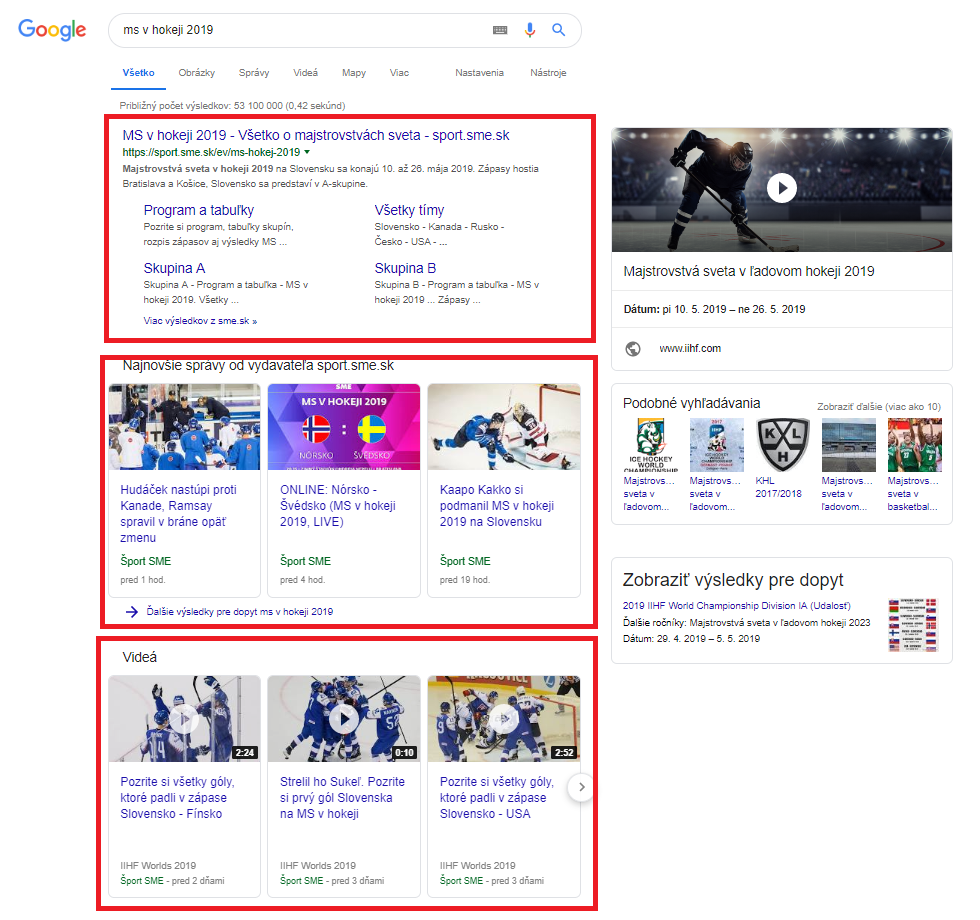This screenshot has height=920, width=980.
Task: Open the www.iihf.com website link
Action: 690,349
